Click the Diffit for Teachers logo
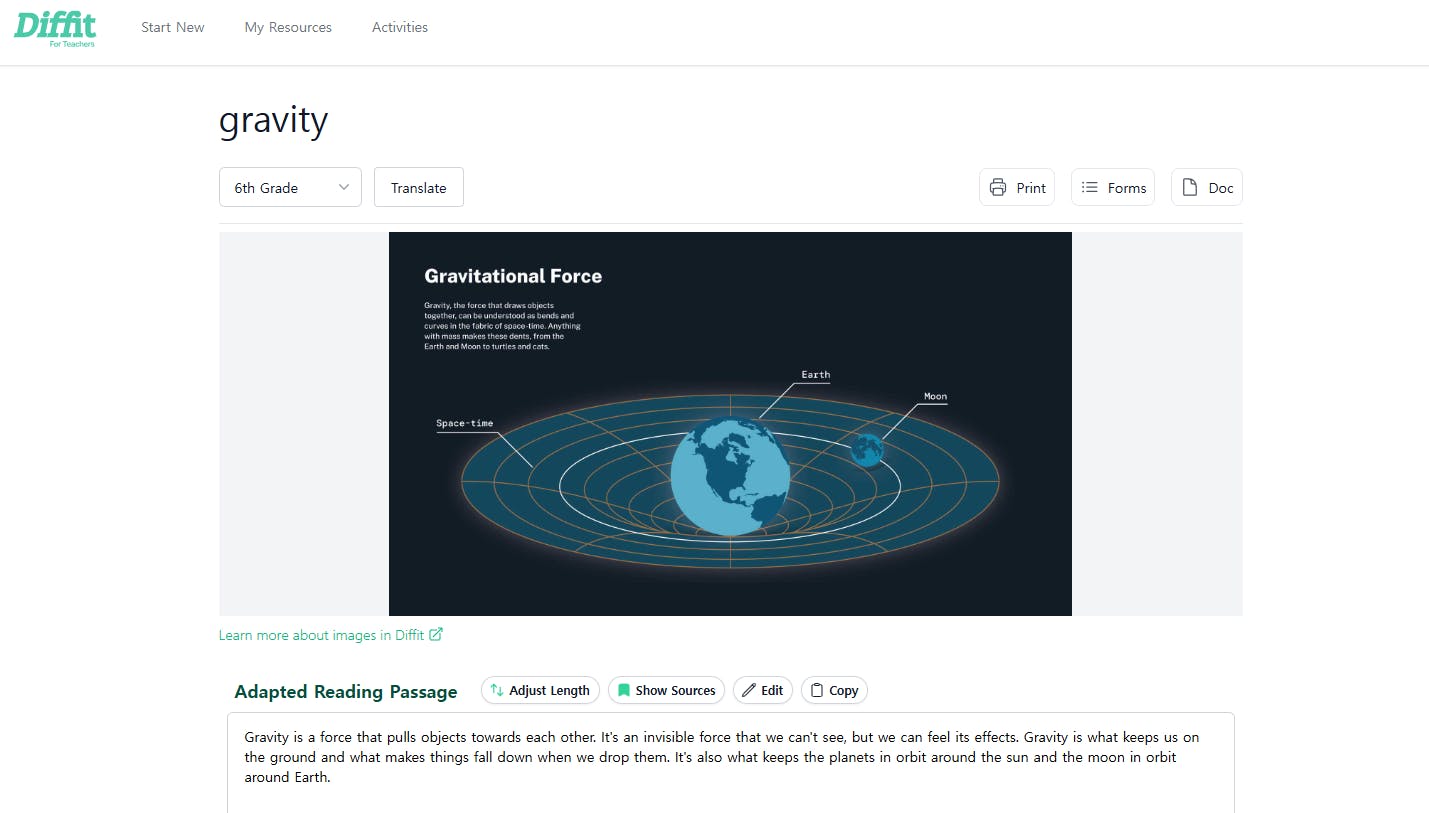This screenshot has height=813, width=1429. click(55, 29)
